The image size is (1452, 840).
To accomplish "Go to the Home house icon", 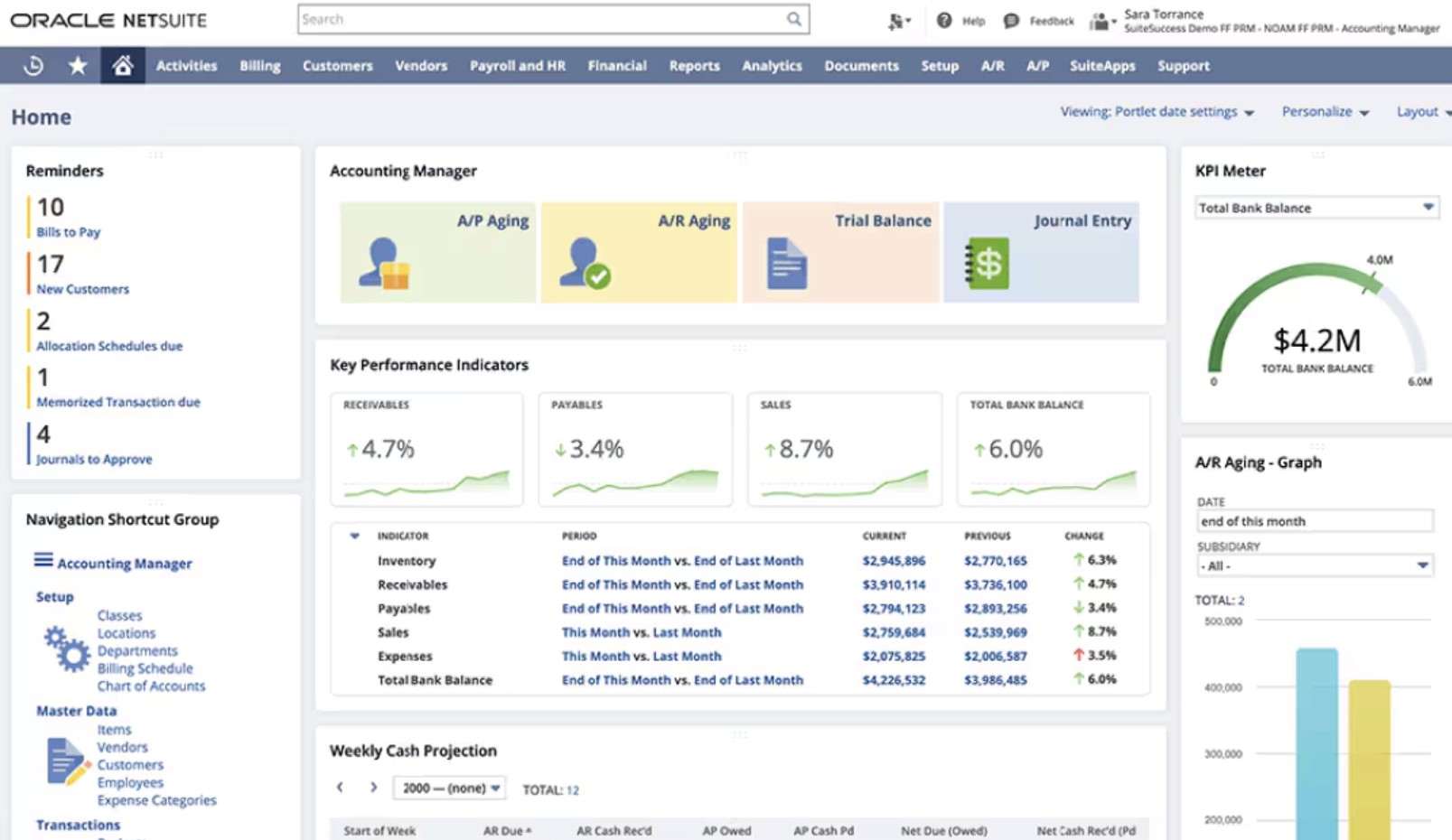I will point(123,65).
